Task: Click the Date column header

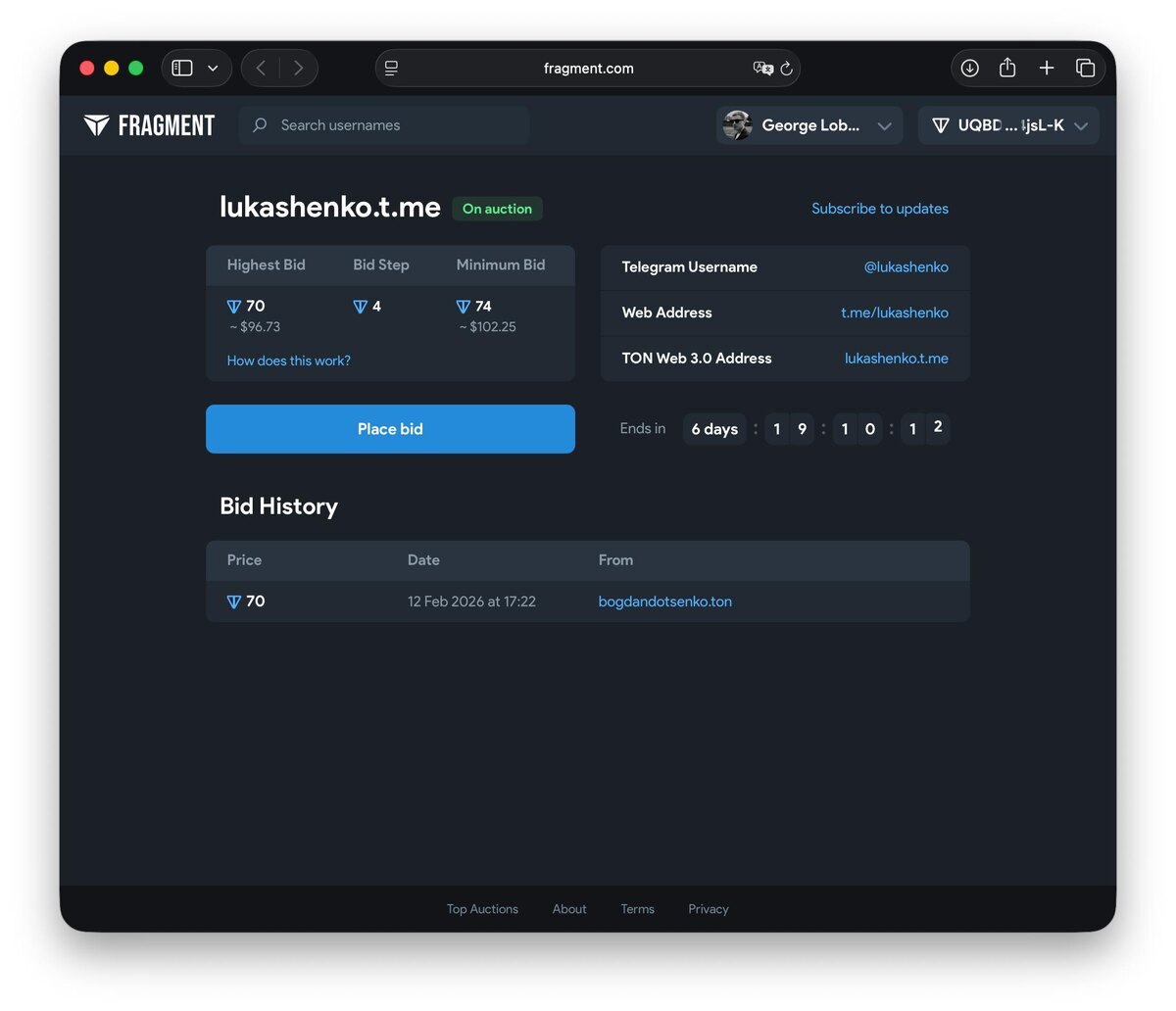Action: point(423,560)
